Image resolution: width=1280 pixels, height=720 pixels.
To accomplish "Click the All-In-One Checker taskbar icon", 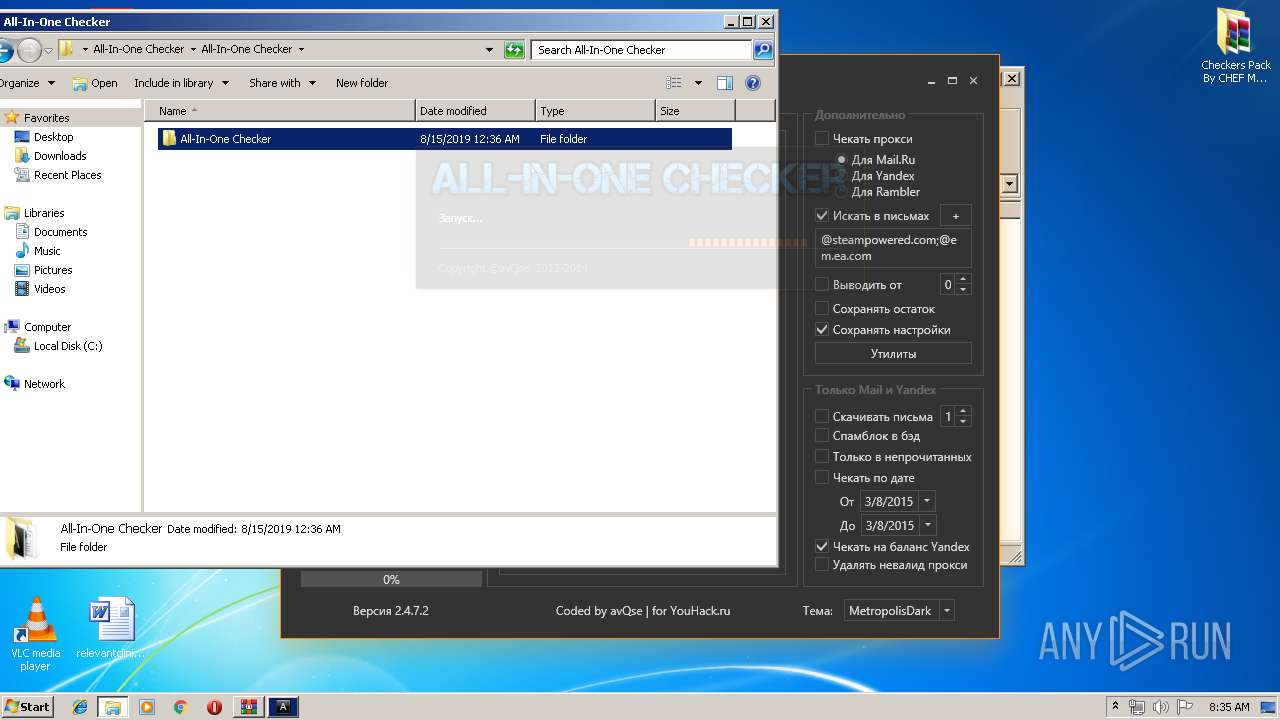I will point(283,707).
